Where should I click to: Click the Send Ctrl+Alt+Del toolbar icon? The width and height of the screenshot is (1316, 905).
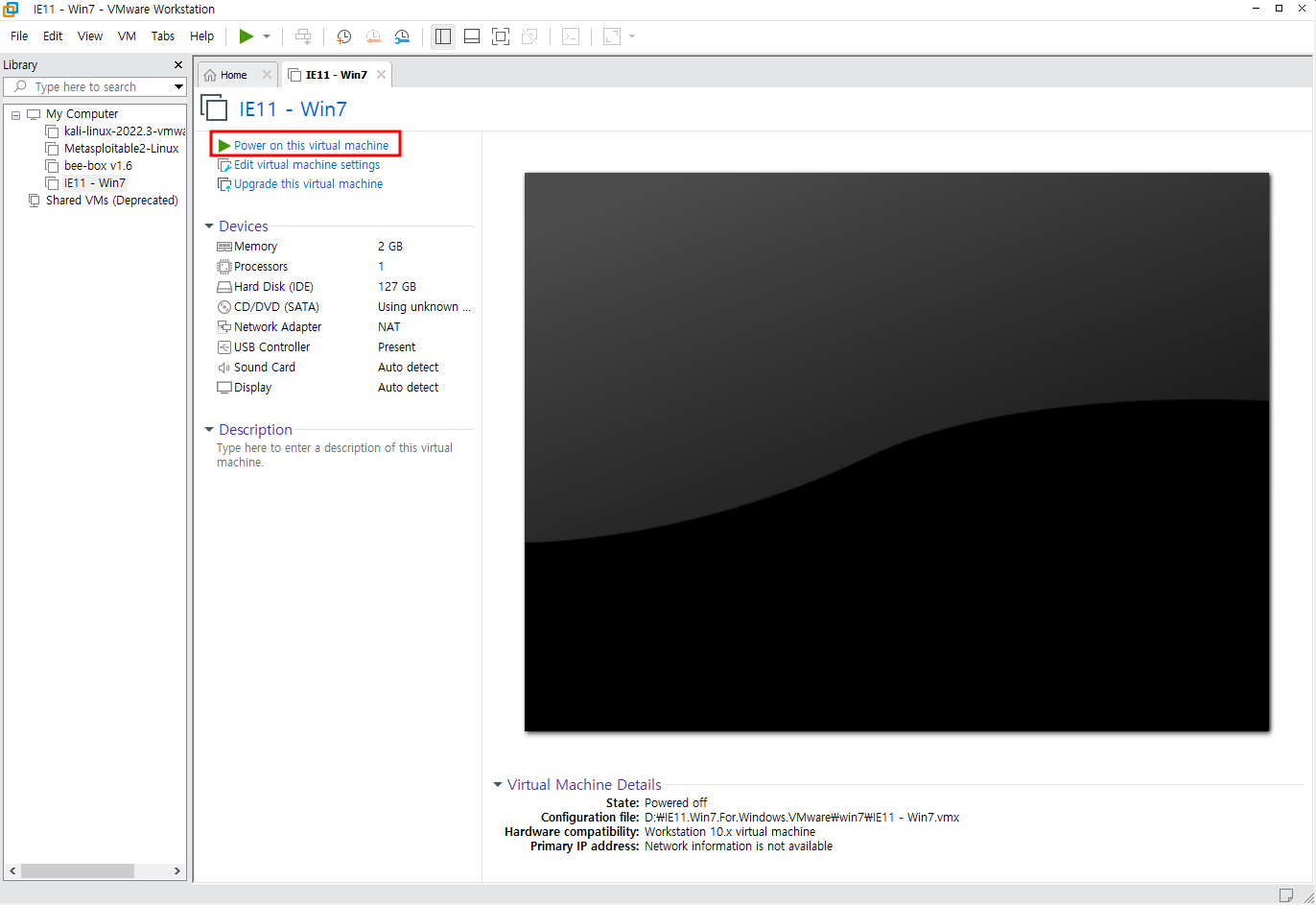tap(303, 36)
